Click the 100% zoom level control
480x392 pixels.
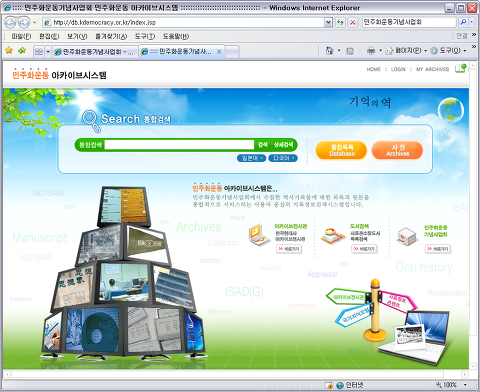452,385
